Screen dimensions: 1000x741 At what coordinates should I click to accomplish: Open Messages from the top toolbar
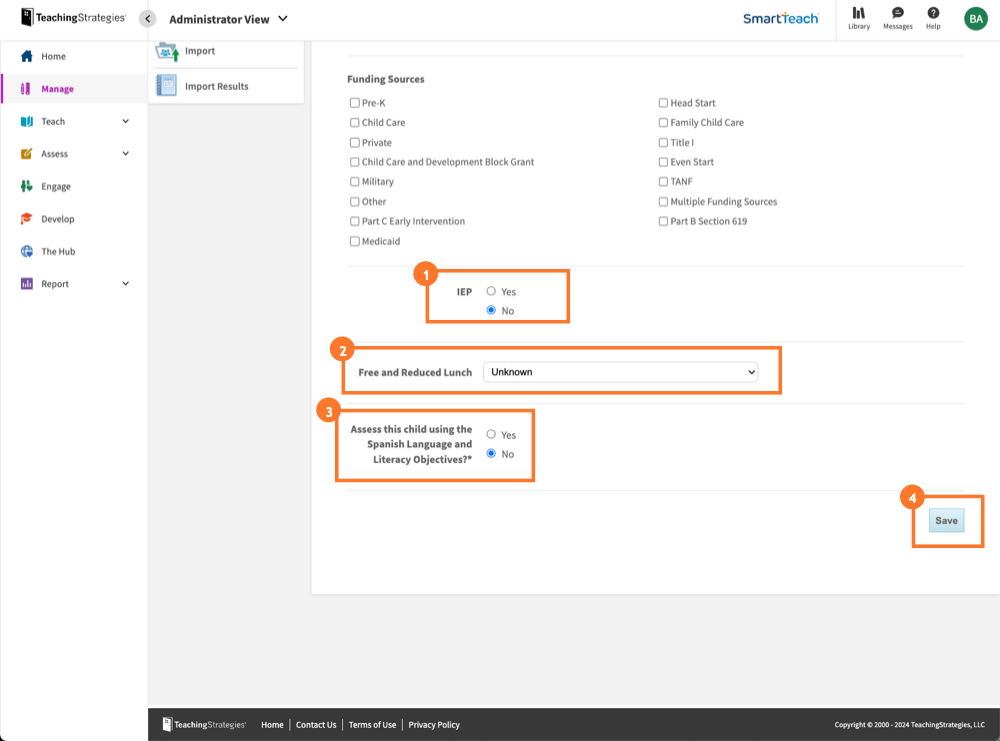897,19
